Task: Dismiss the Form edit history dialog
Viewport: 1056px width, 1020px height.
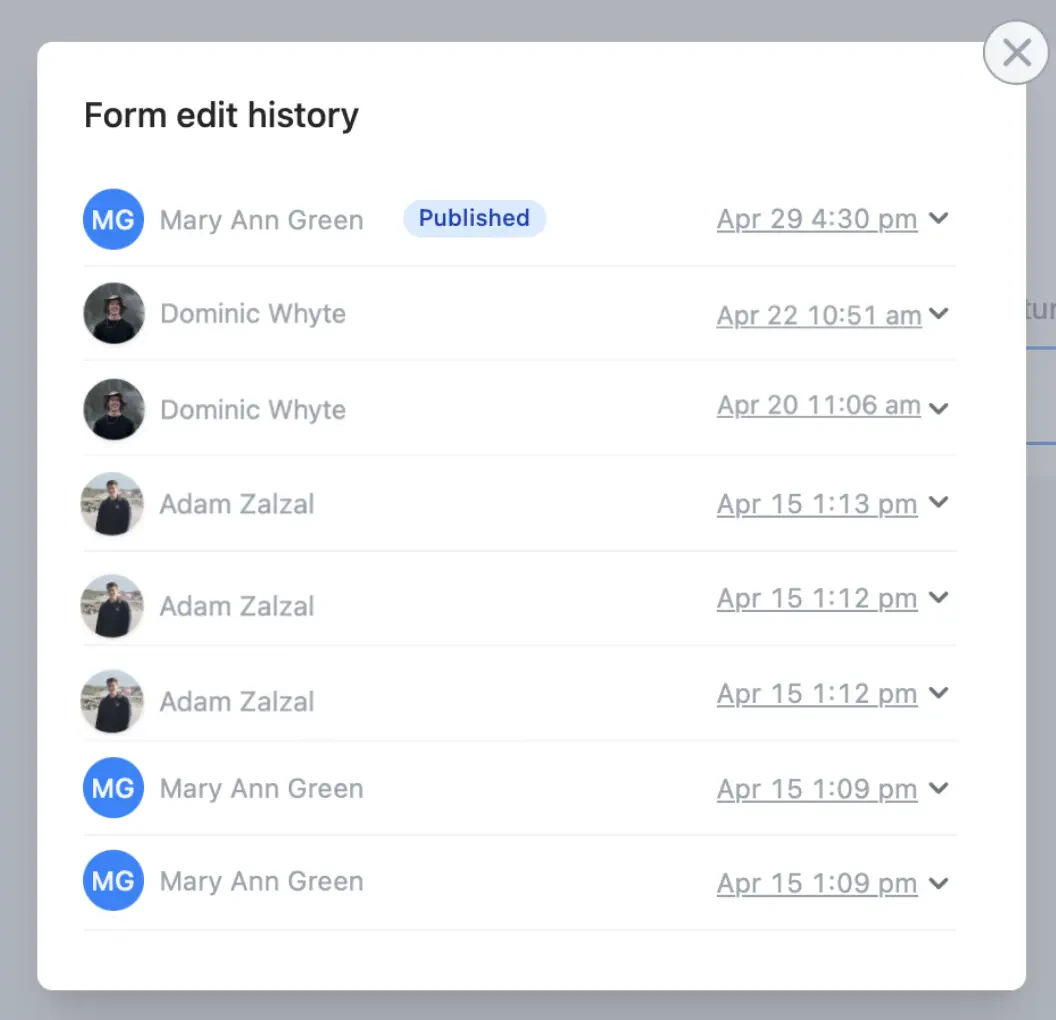Action: coord(1015,52)
